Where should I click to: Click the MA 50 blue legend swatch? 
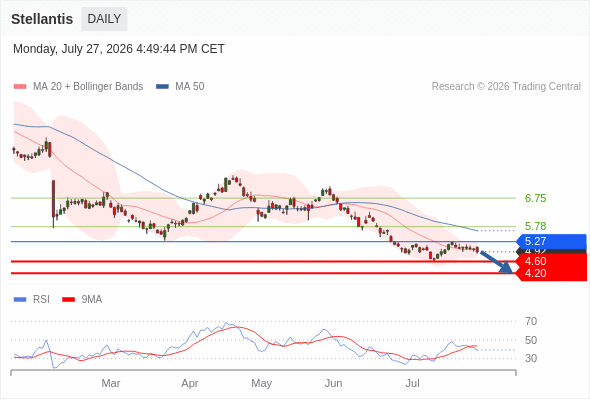163,87
